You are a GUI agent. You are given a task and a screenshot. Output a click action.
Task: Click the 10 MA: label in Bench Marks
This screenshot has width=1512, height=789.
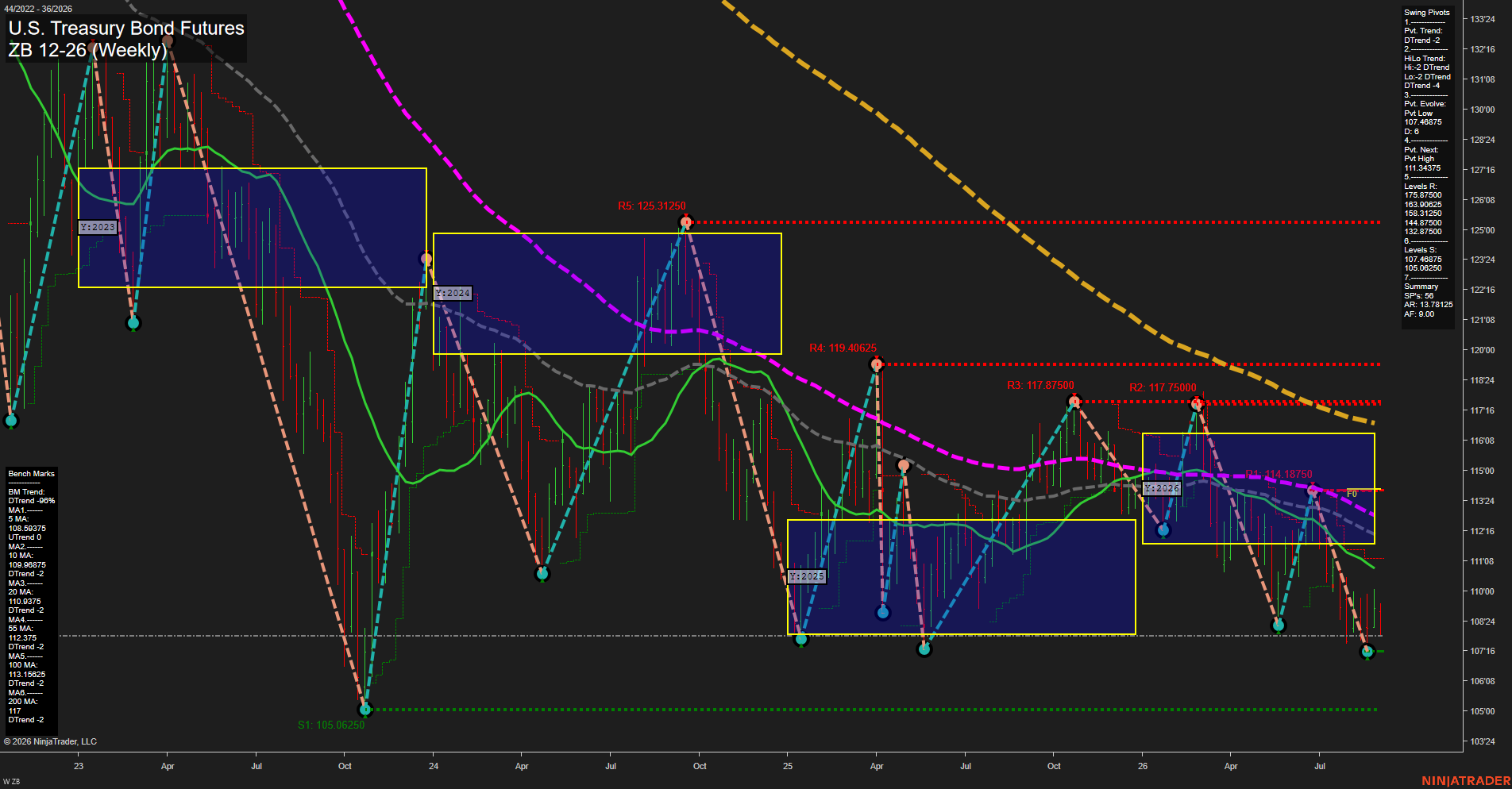click(x=20, y=556)
